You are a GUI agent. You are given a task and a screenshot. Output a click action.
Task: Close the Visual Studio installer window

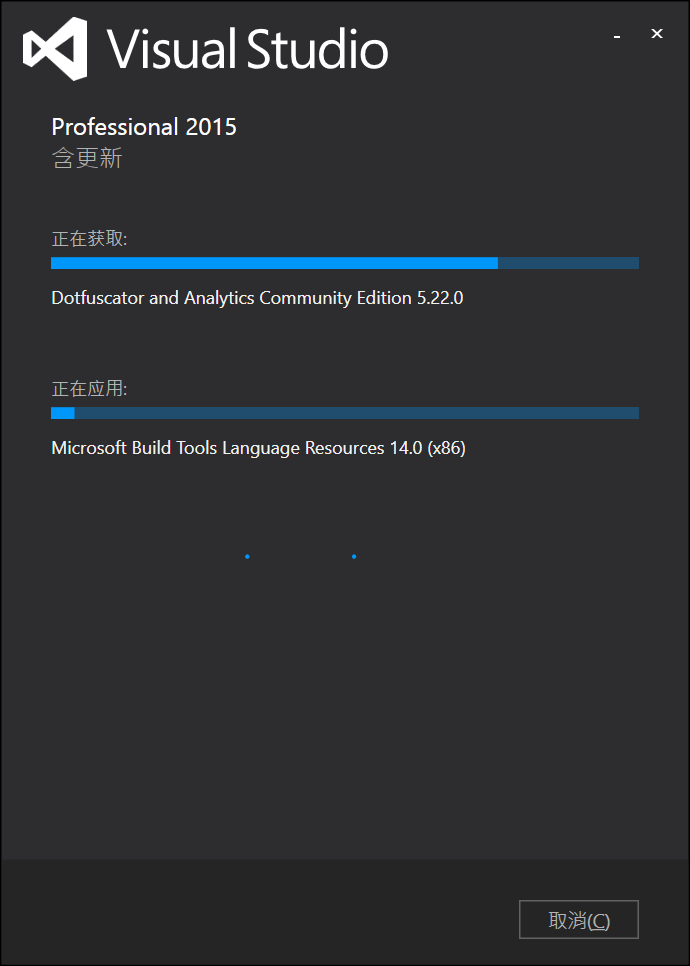pyautogui.click(x=657, y=34)
